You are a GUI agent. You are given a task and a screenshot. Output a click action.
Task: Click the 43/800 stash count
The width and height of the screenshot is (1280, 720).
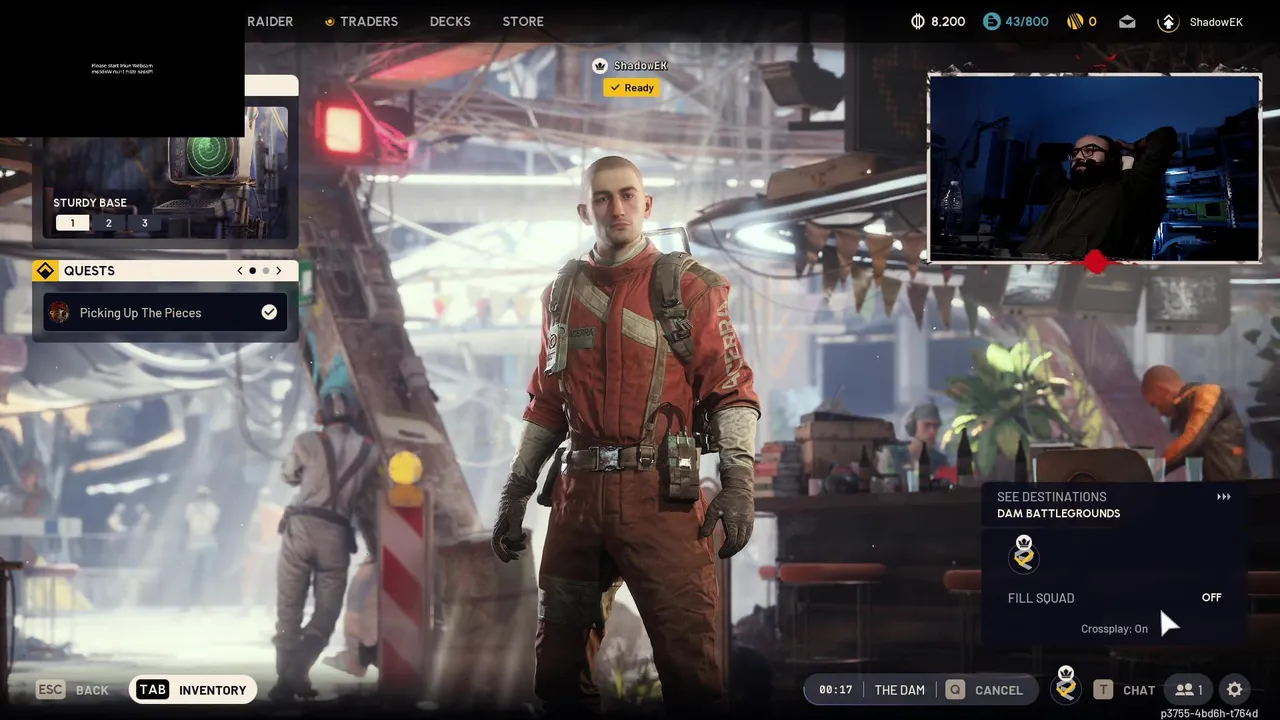pyautogui.click(x=1029, y=21)
